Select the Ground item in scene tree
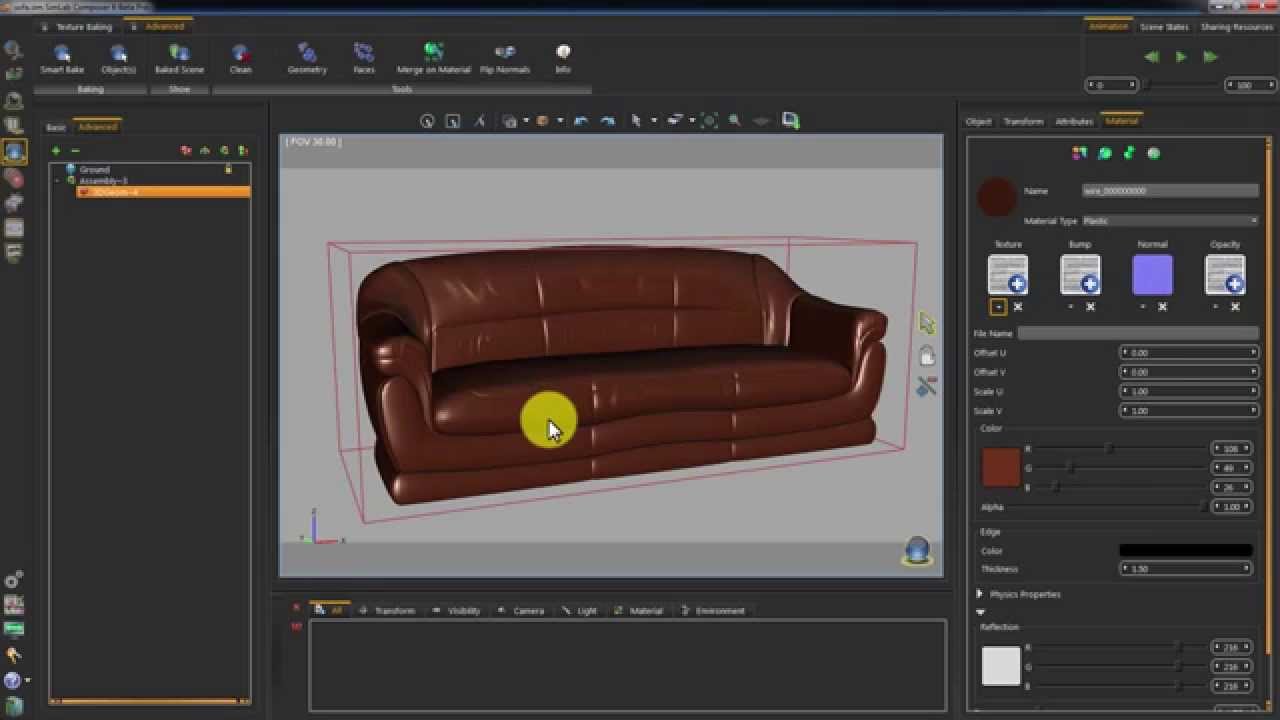The height and width of the screenshot is (720, 1280). (95, 170)
